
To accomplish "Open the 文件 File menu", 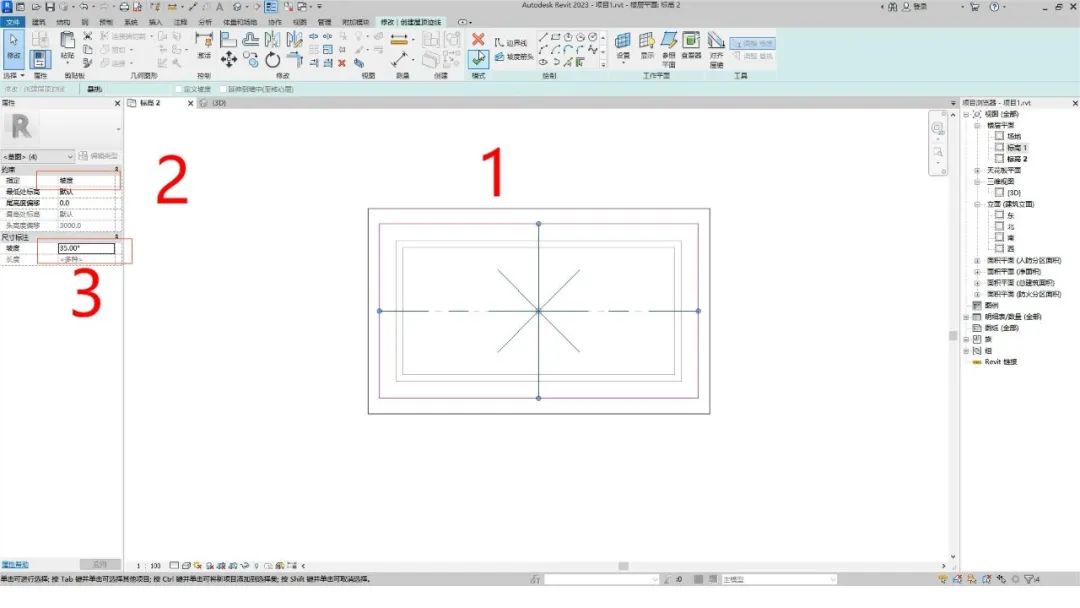I will [12, 21].
